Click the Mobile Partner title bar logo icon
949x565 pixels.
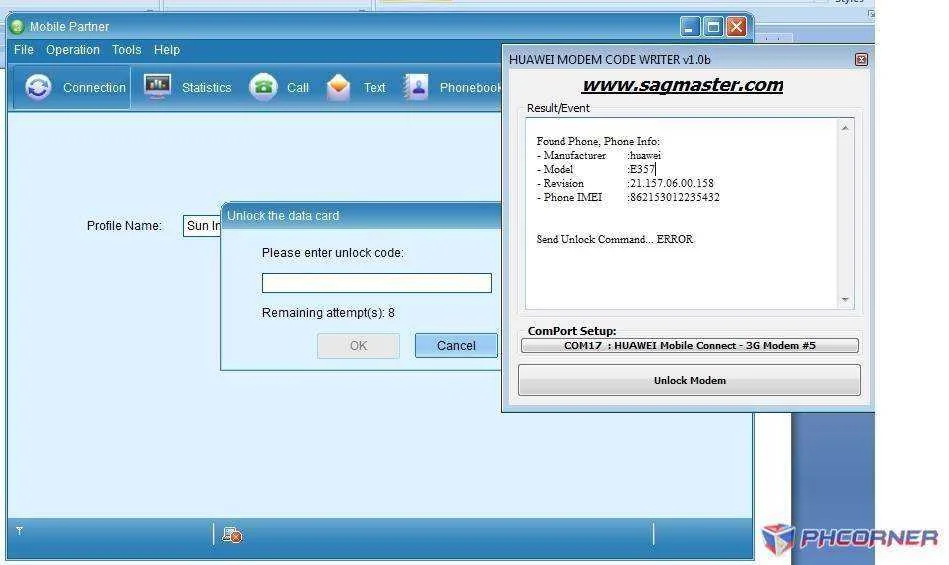(17, 26)
